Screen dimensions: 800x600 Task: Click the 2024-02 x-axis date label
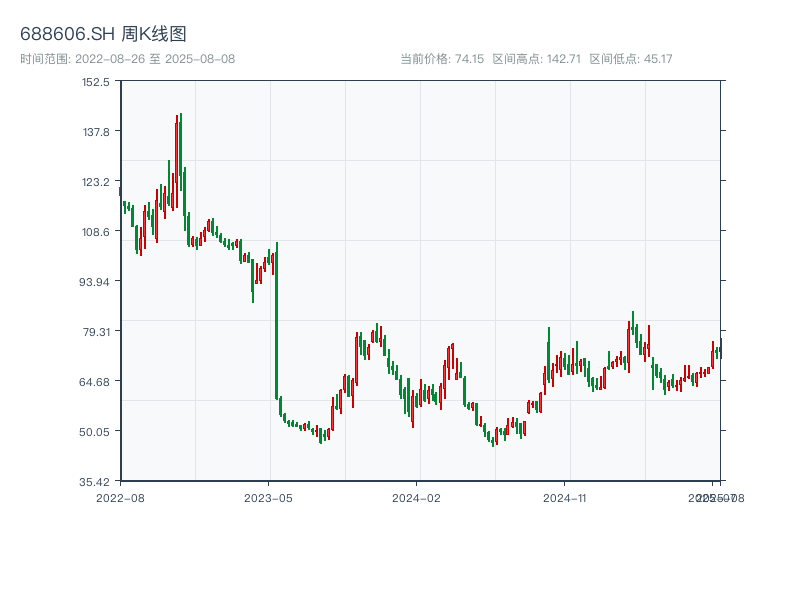(x=417, y=497)
